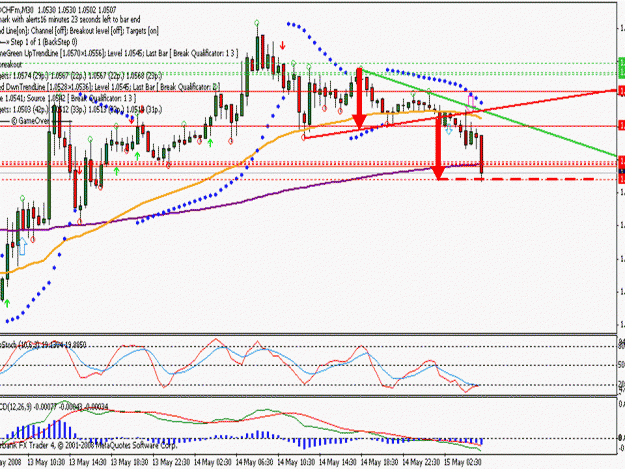The width and height of the screenshot is (625, 469).
Task: Click the '14 May 22:30' time label
Action: (421, 462)
